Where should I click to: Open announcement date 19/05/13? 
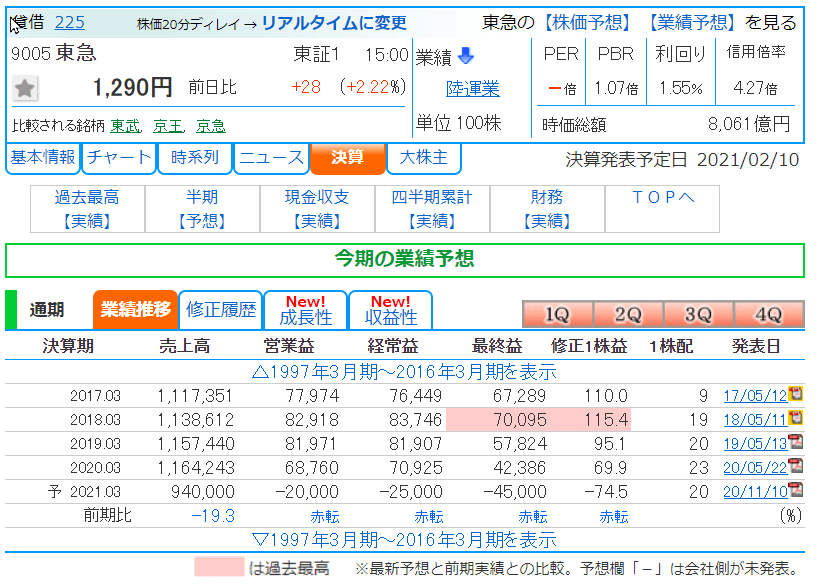(755, 444)
